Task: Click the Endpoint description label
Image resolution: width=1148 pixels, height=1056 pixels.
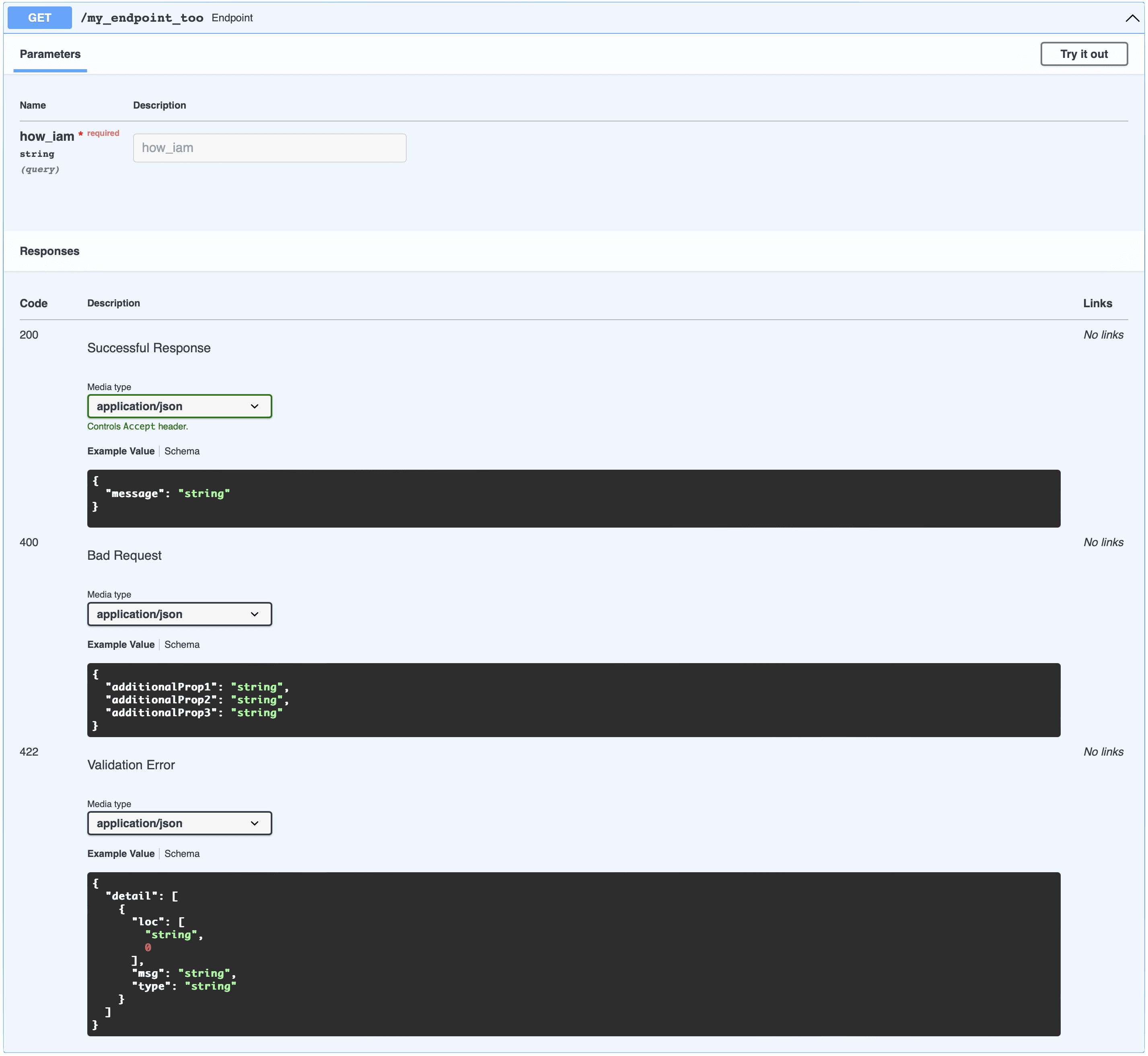Action: (232, 18)
